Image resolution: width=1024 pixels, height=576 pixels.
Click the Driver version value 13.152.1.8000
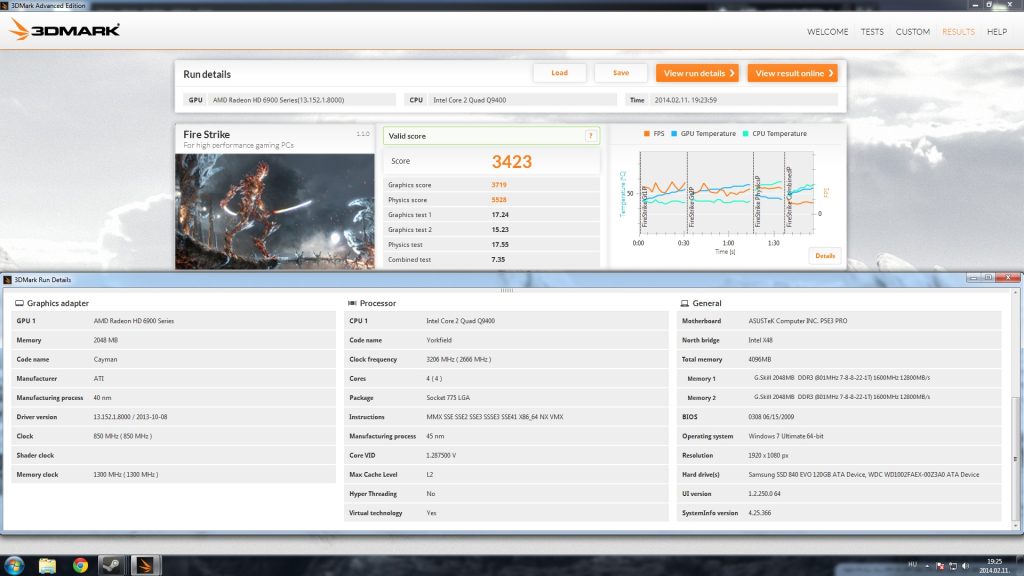tap(130, 417)
